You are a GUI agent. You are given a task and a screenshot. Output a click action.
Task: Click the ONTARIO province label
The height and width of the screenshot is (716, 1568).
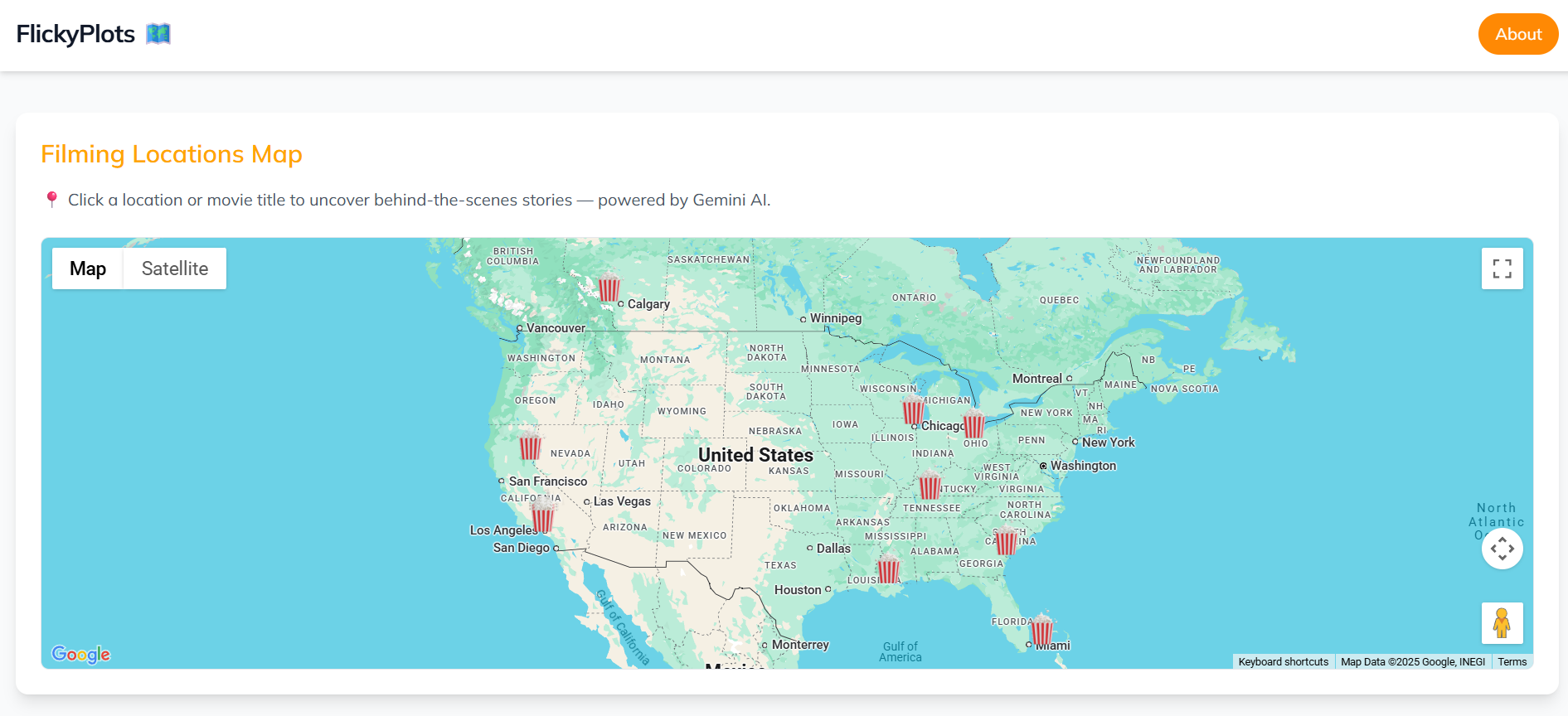[x=914, y=298]
